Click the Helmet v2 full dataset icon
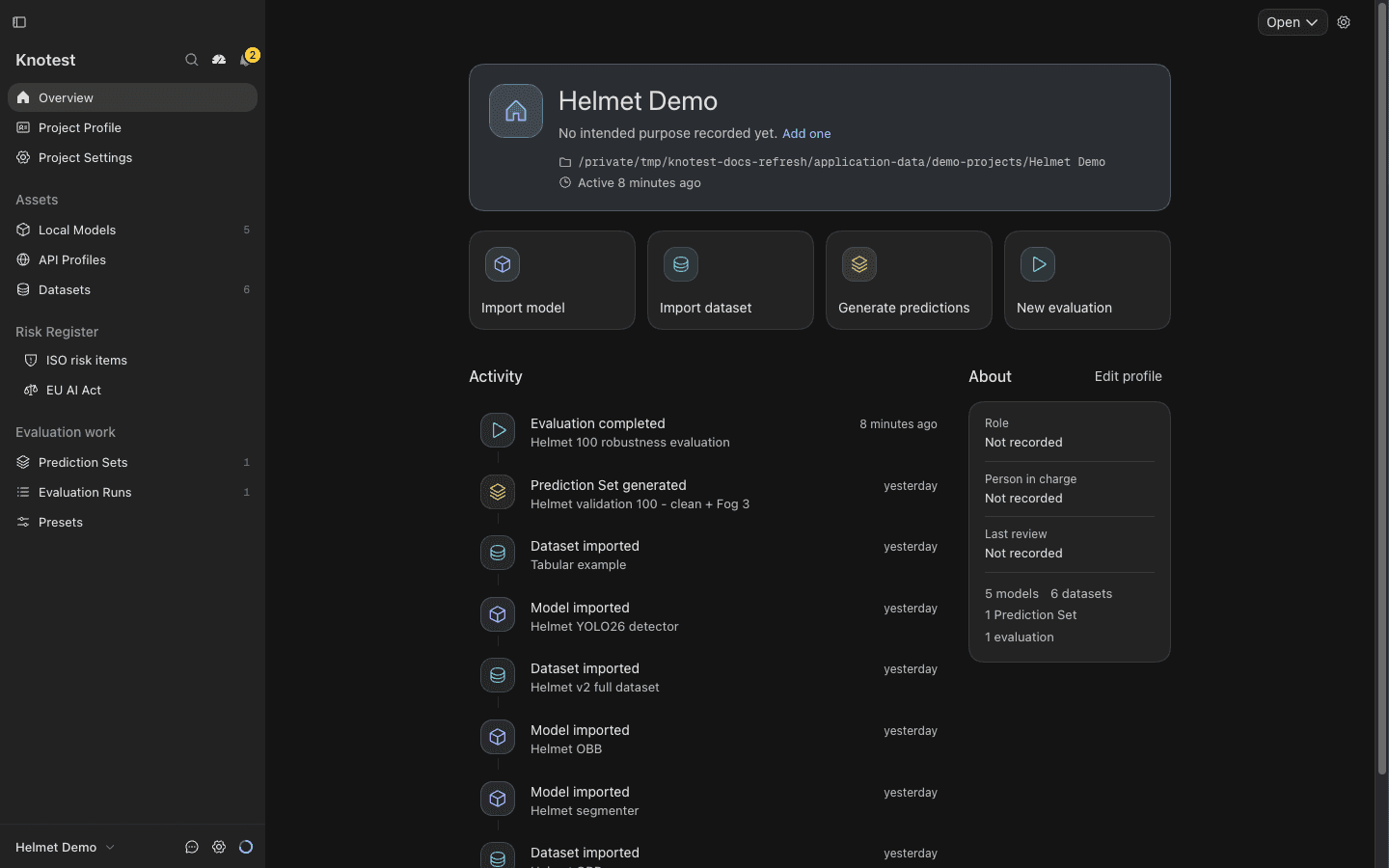This screenshot has height=868, width=1389. 498,675
